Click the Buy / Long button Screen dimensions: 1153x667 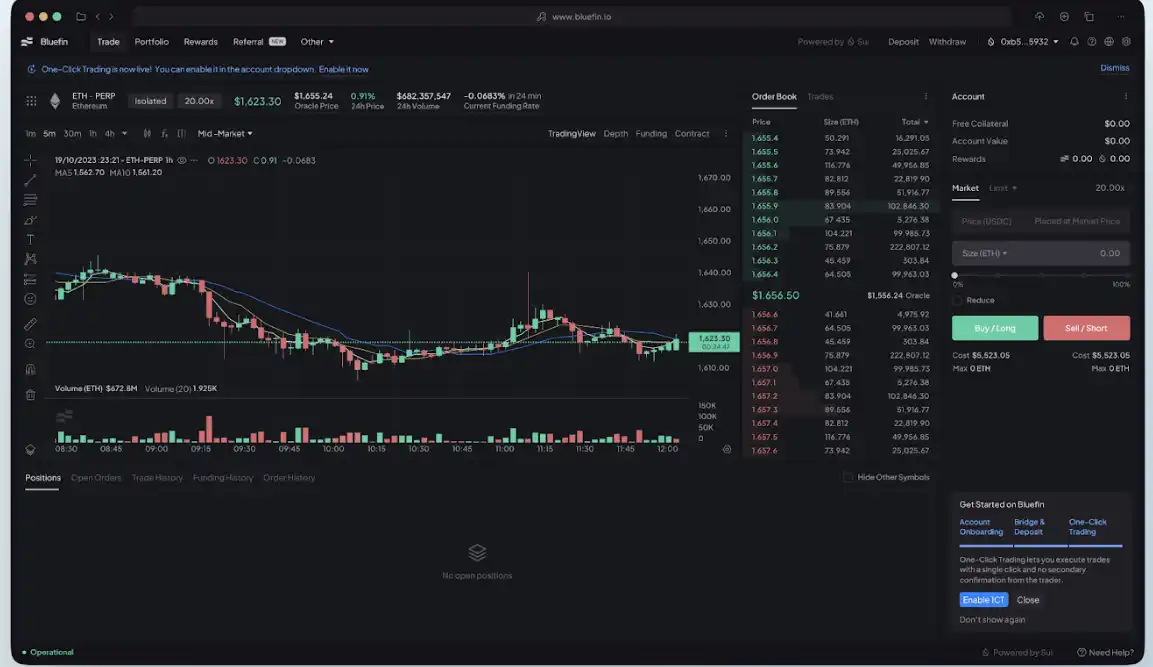point(995,328)
